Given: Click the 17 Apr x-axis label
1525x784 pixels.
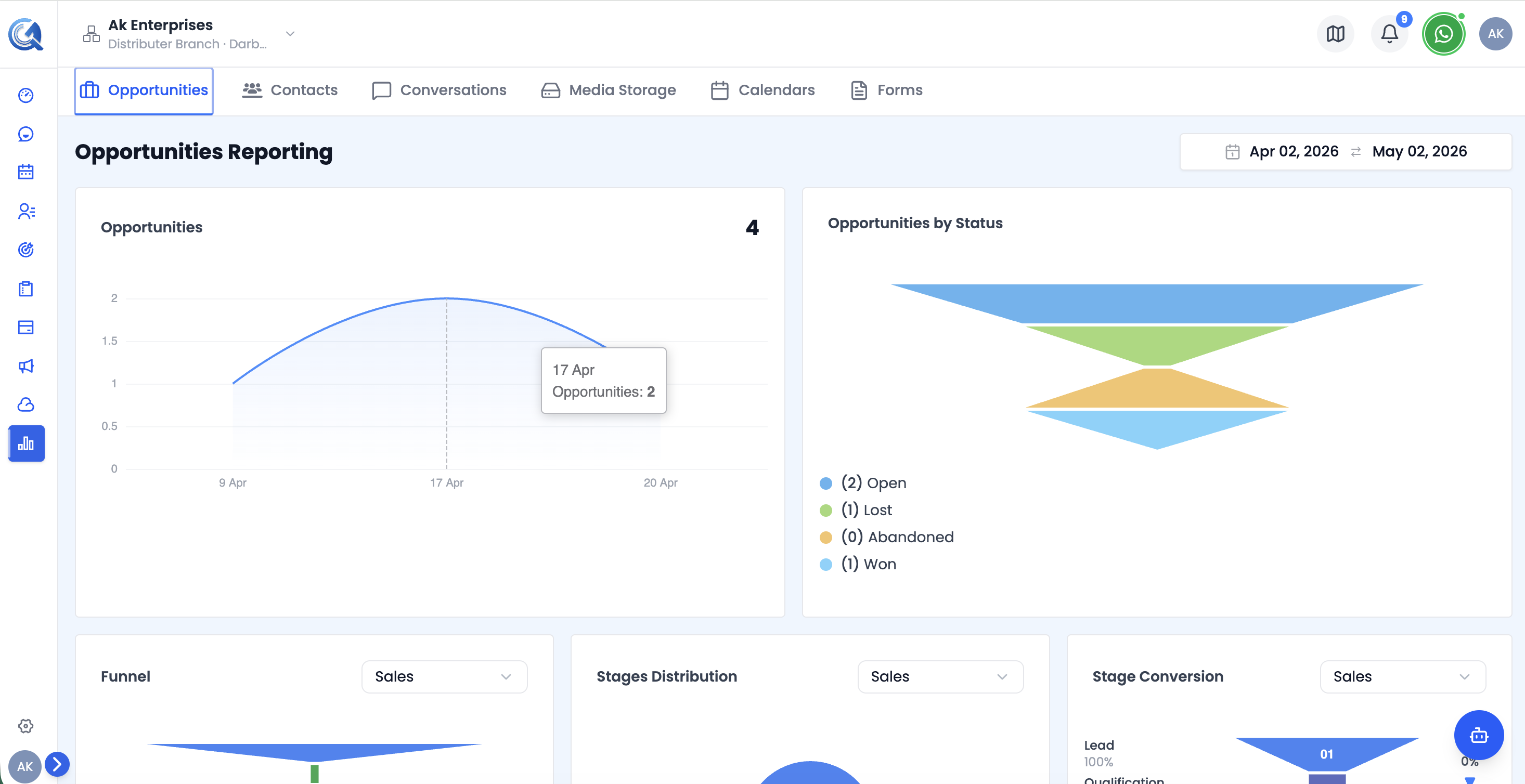Looking at the screenshot, I should coord(447,483).
